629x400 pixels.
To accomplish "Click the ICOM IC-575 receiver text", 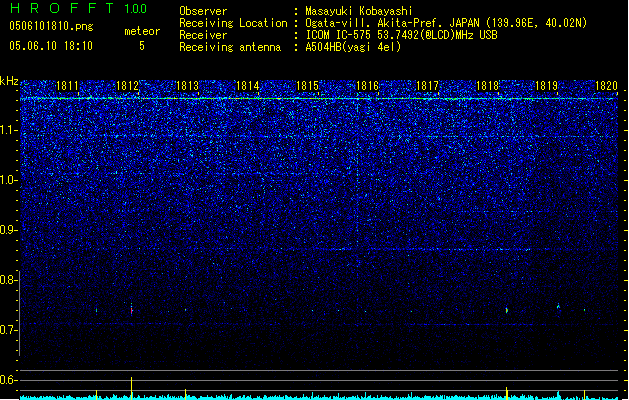I will 401,35.
